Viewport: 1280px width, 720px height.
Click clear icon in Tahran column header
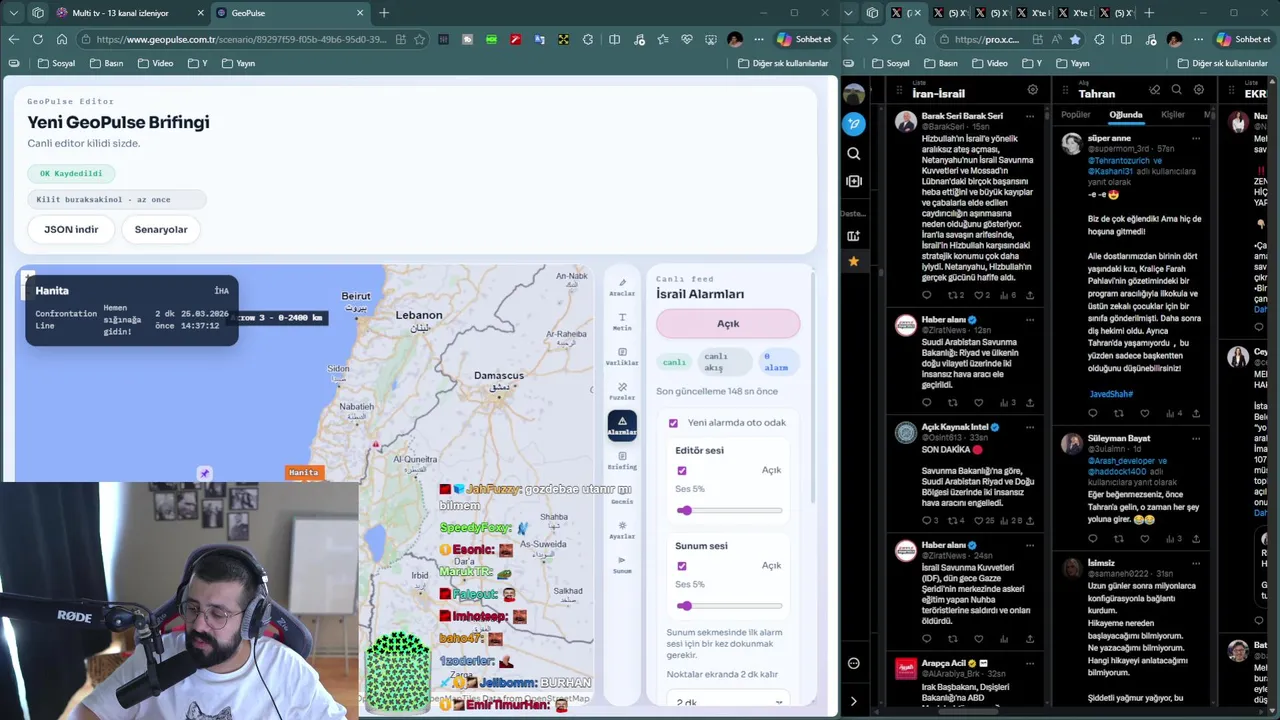[x=1155, y=90]
